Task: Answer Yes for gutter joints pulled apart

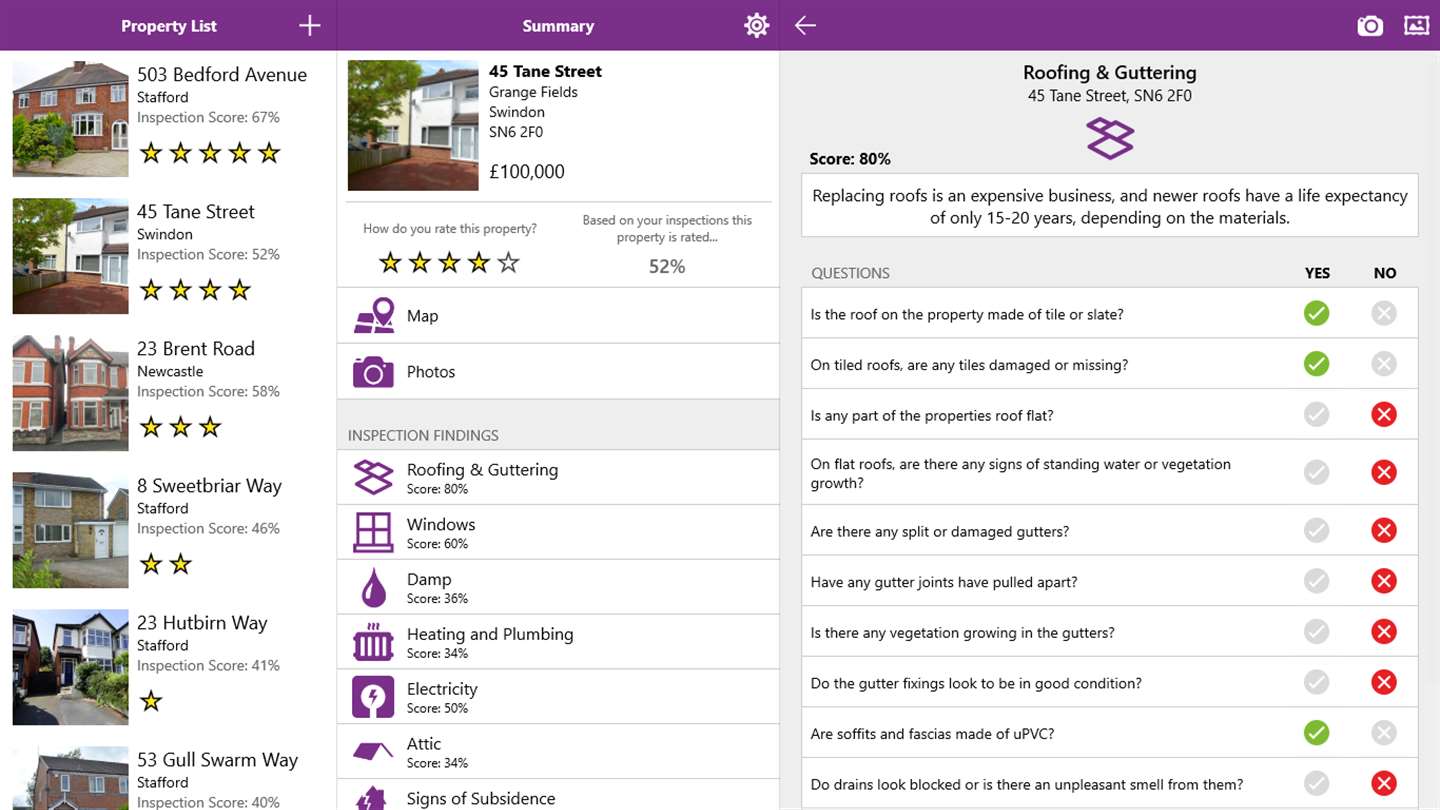Action: pyautogui.click(x=1316, y=581)
